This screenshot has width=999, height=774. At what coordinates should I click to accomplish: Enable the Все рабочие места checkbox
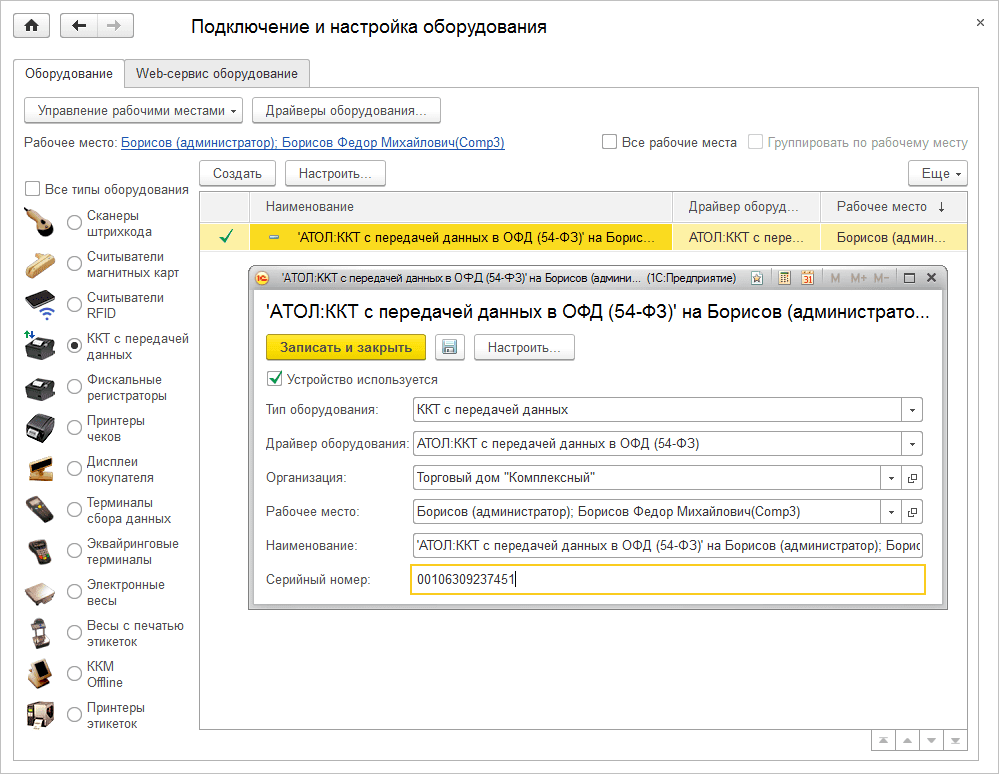(x=609, y=142)
